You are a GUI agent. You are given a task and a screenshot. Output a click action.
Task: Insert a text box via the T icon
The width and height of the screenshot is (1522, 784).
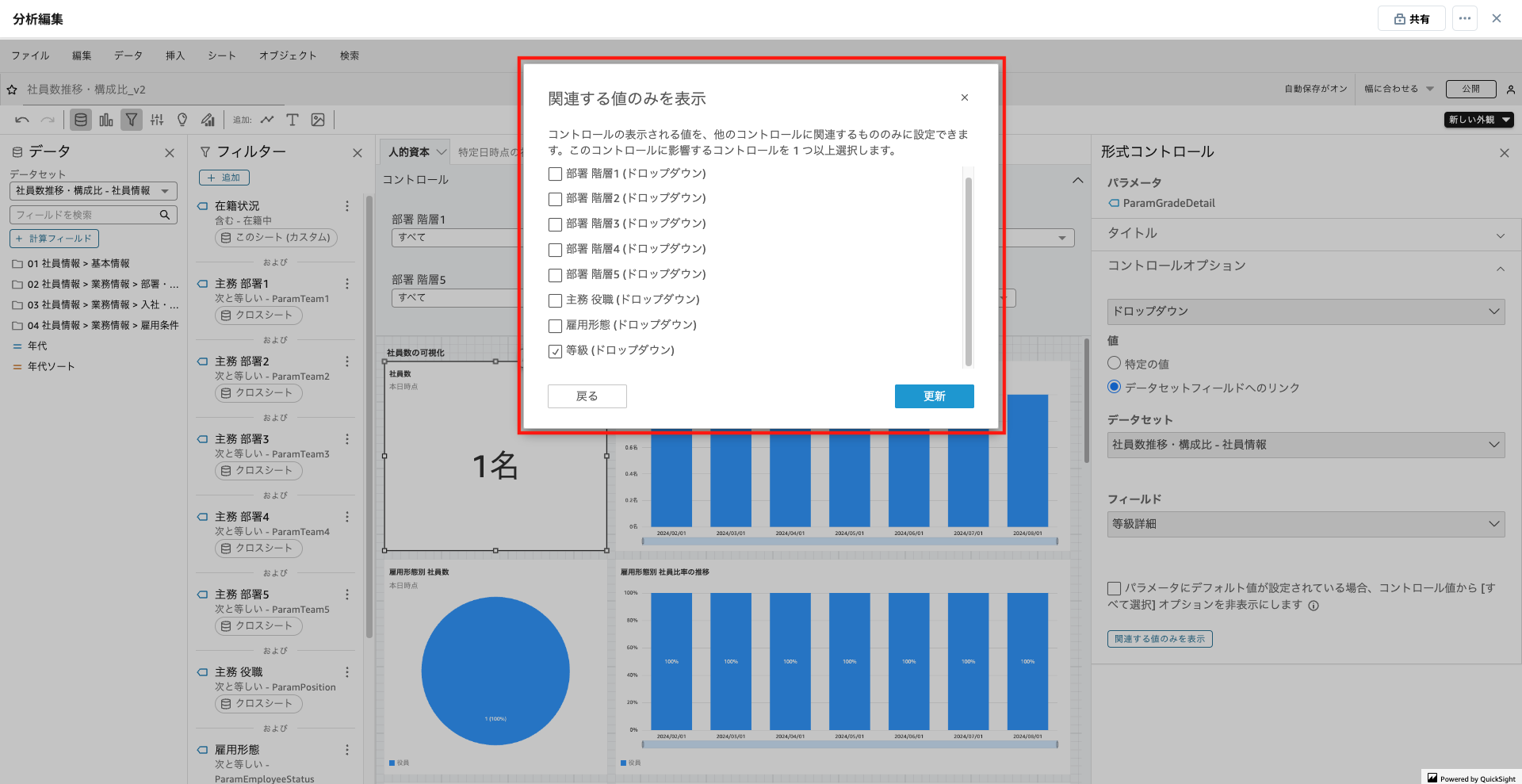coord(293,120)
